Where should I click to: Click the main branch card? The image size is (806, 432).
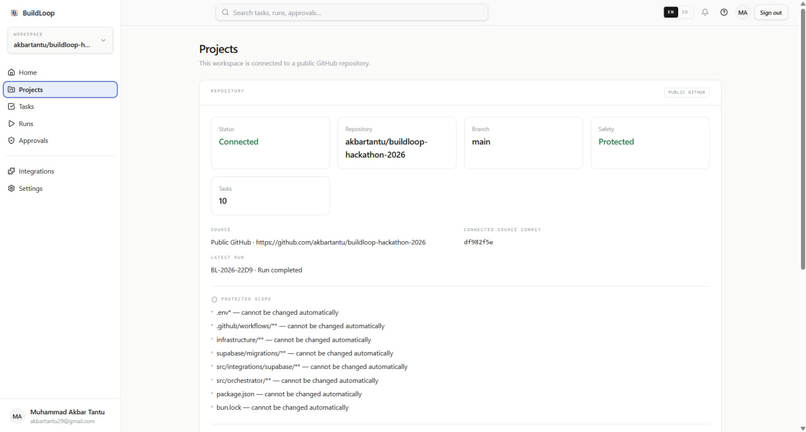coord(523,142)
